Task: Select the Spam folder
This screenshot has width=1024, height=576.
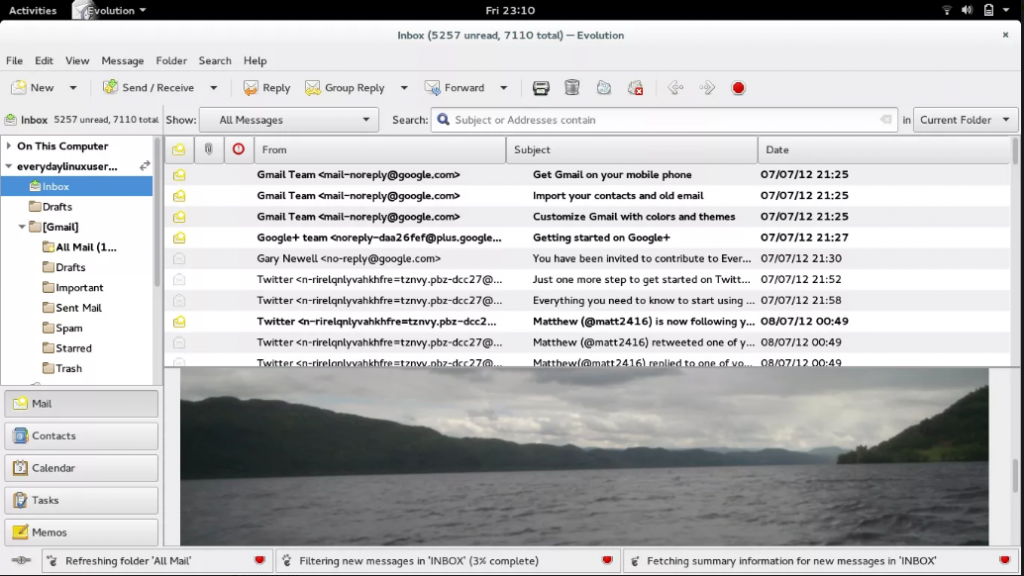Action: tap(69, 328)
